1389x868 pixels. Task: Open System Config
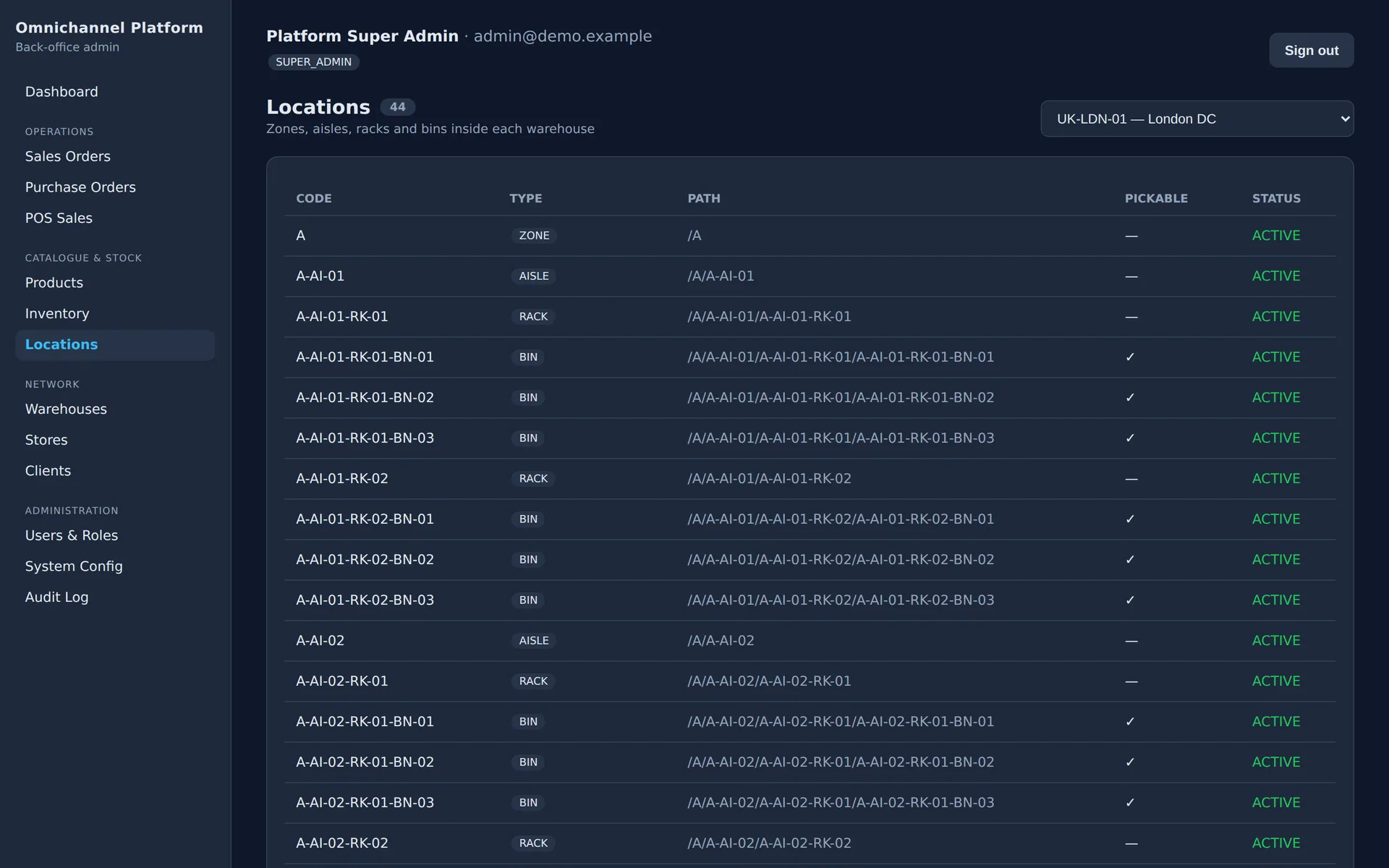[115, 566]
